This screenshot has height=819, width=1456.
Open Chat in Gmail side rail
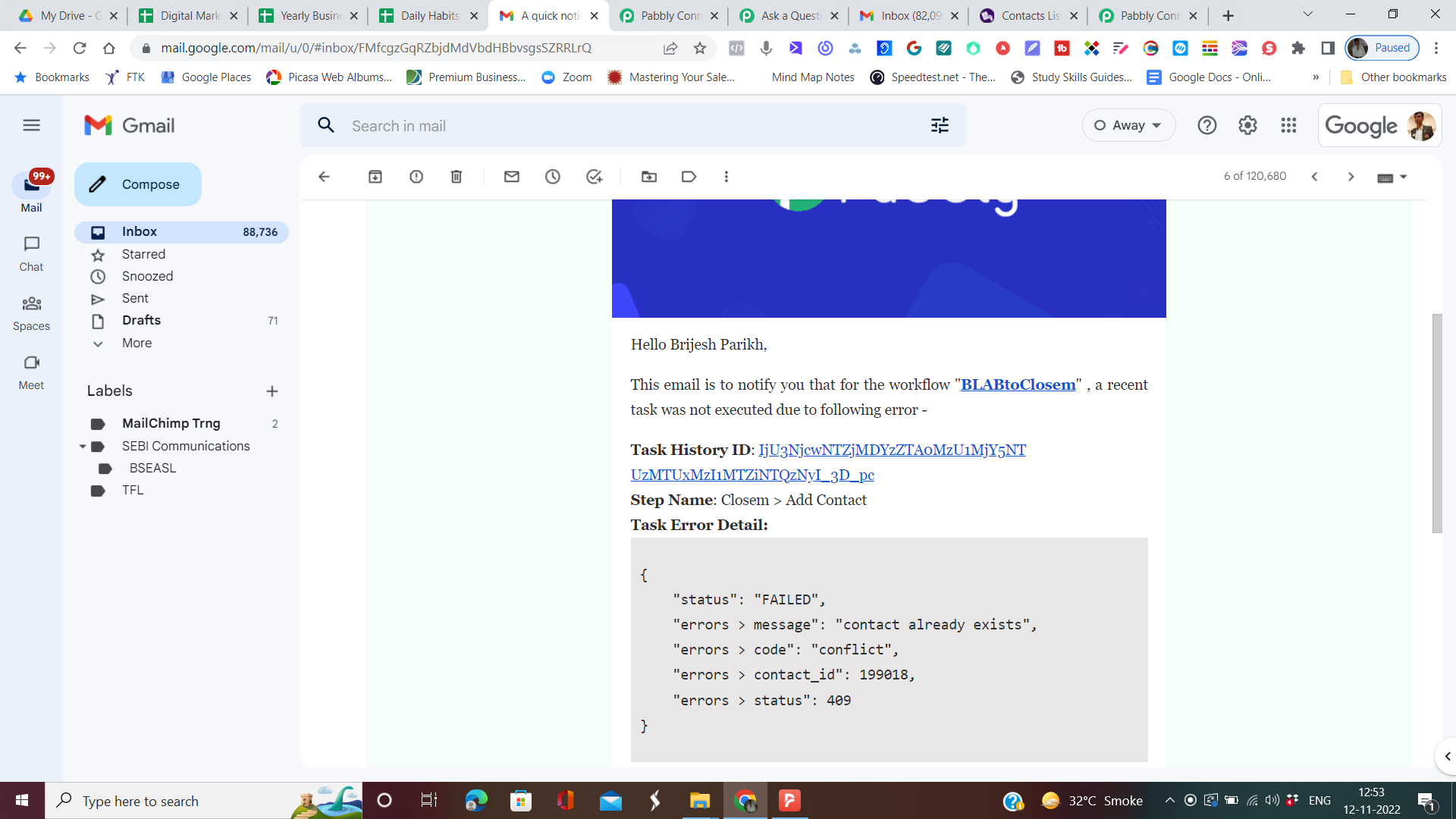coord(31,254)
